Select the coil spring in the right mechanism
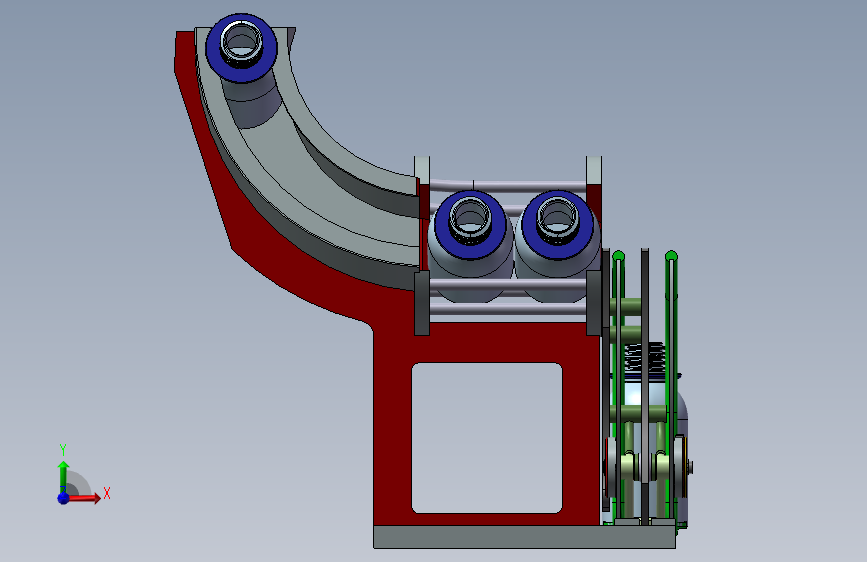This screenshot has width=867, height=562. tap(644, 357)
